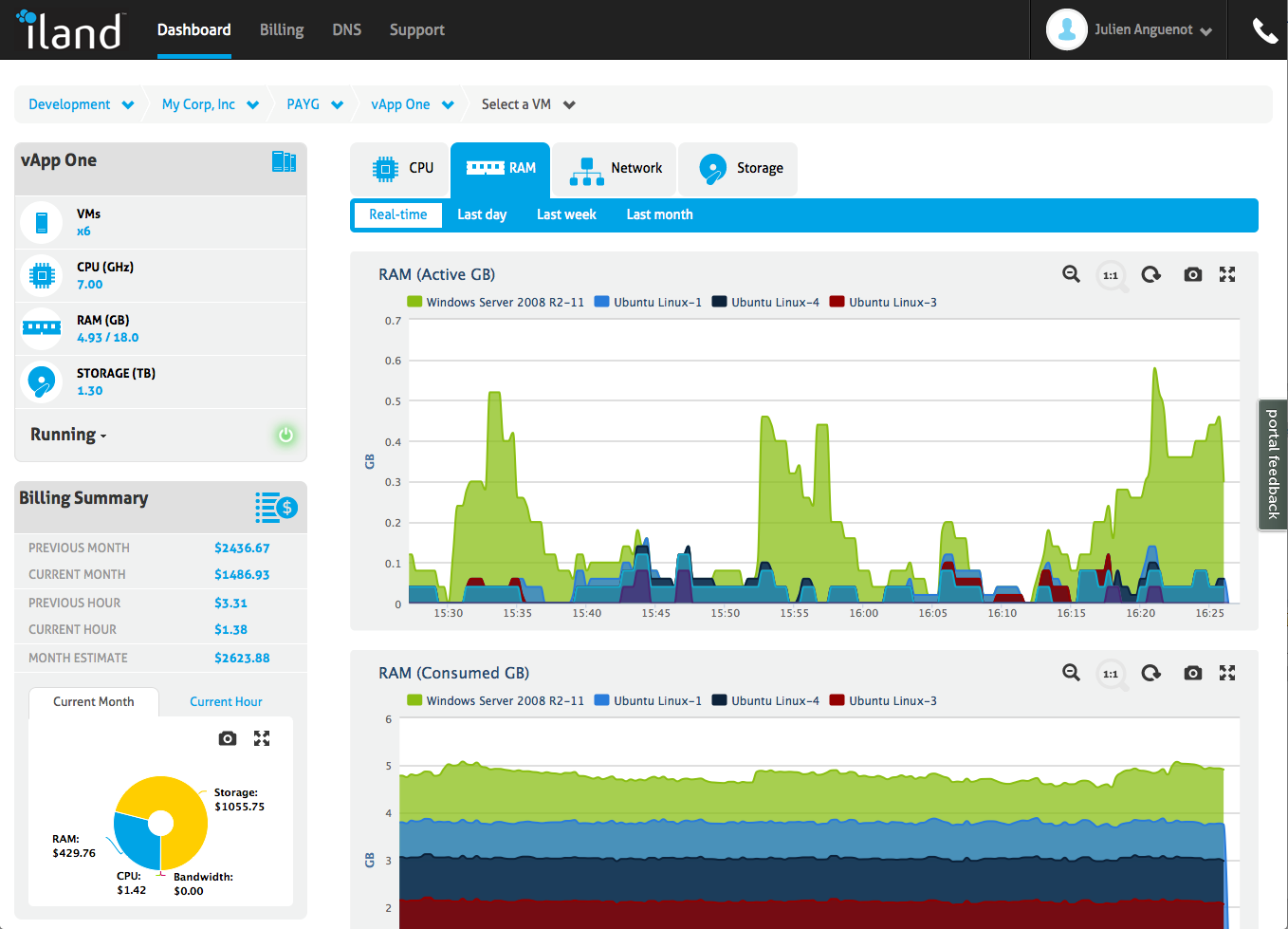Click the vApp One servers icon

[x=284, y=161]
